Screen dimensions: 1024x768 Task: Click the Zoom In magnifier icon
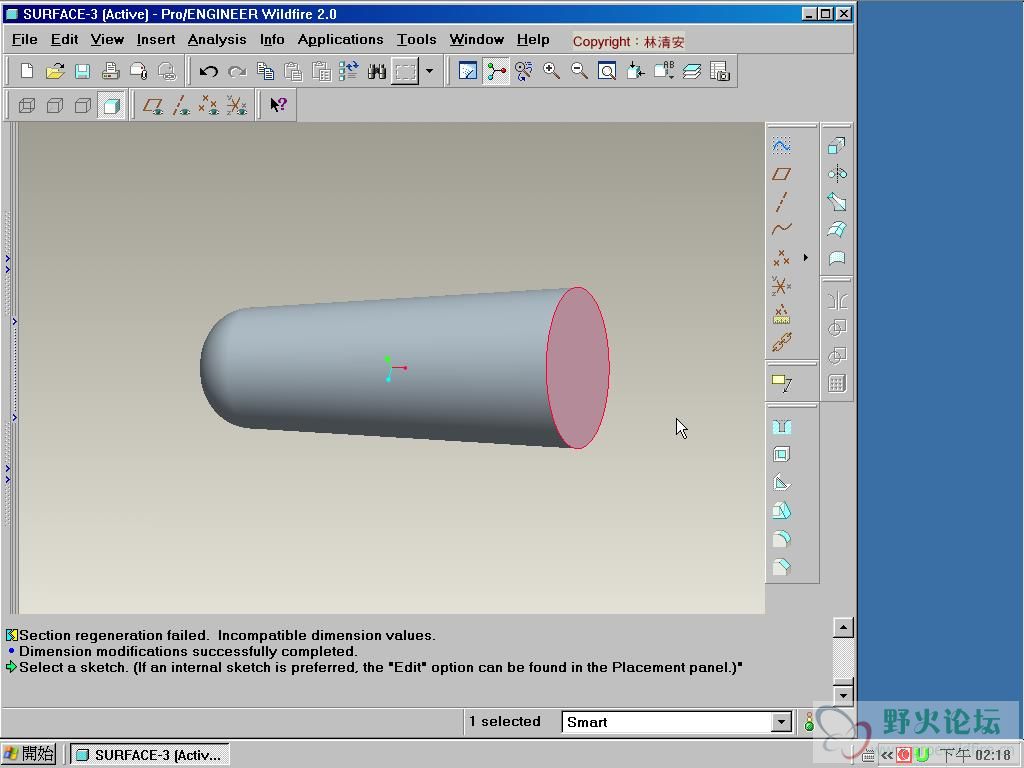551,71
